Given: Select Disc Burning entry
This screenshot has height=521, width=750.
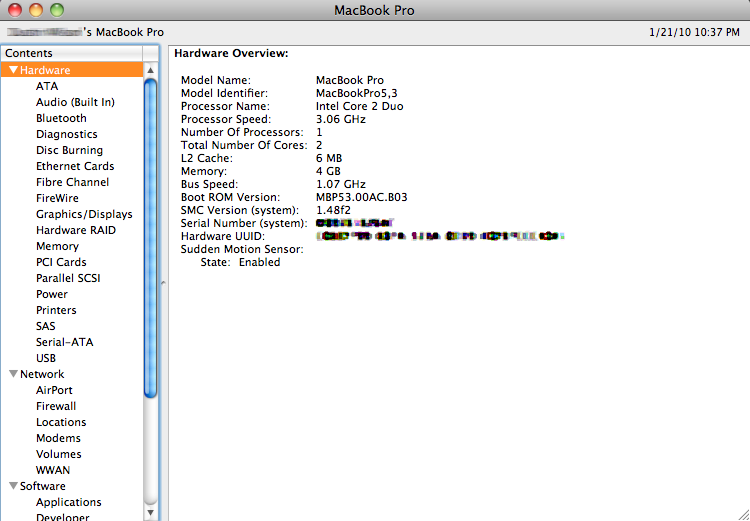Looking at the screenshot, I should pyautogui.click(x=69, y=150).
